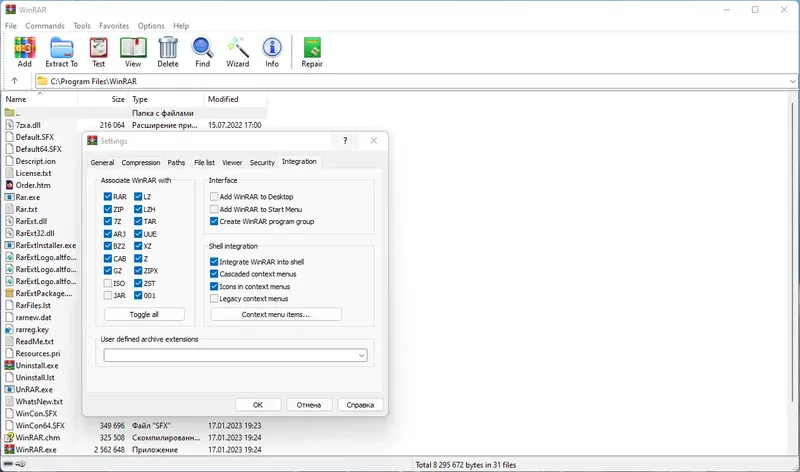Click the Отмена cancel button
800x472 pixels.
(309, 405)
